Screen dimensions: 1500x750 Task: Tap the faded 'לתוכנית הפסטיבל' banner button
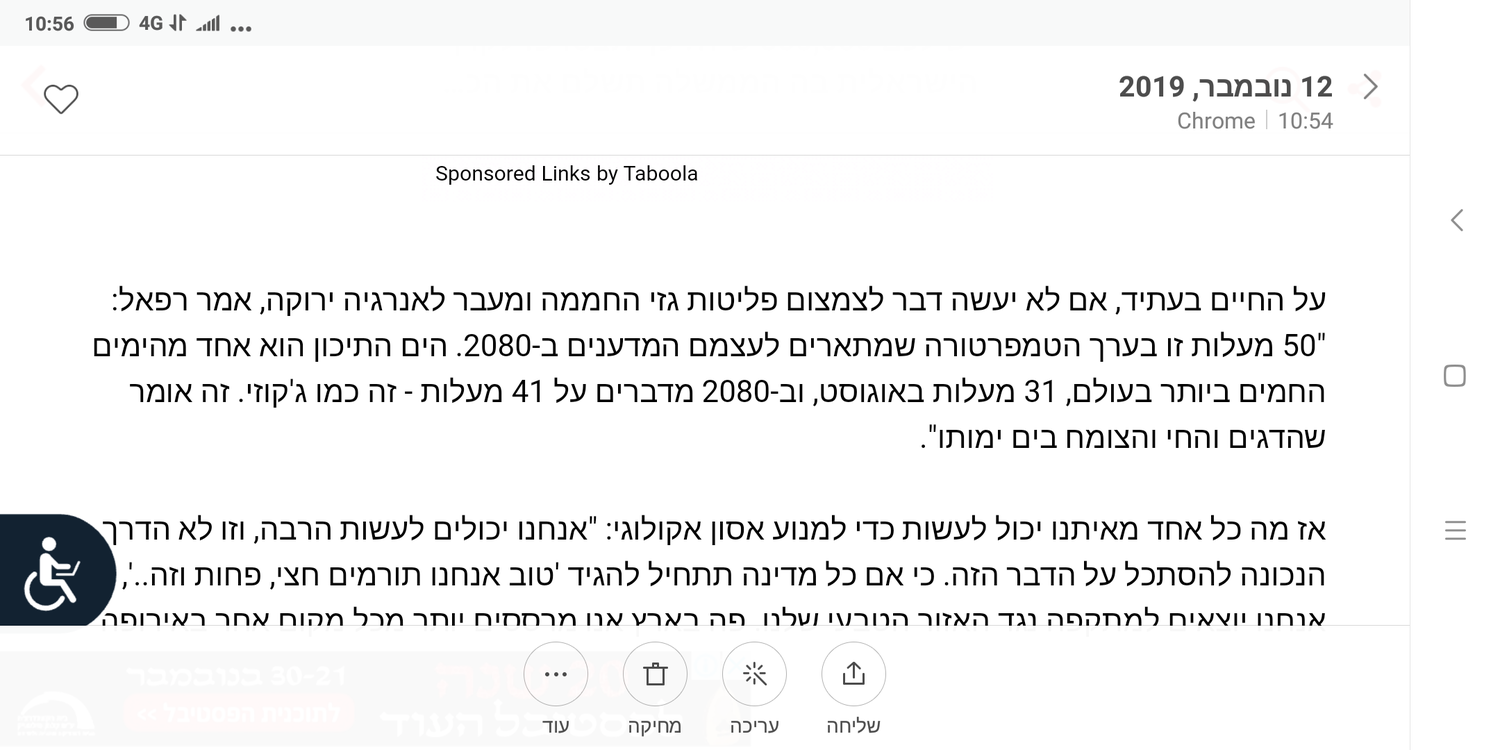pyautogui.click(x=239, y=713)
